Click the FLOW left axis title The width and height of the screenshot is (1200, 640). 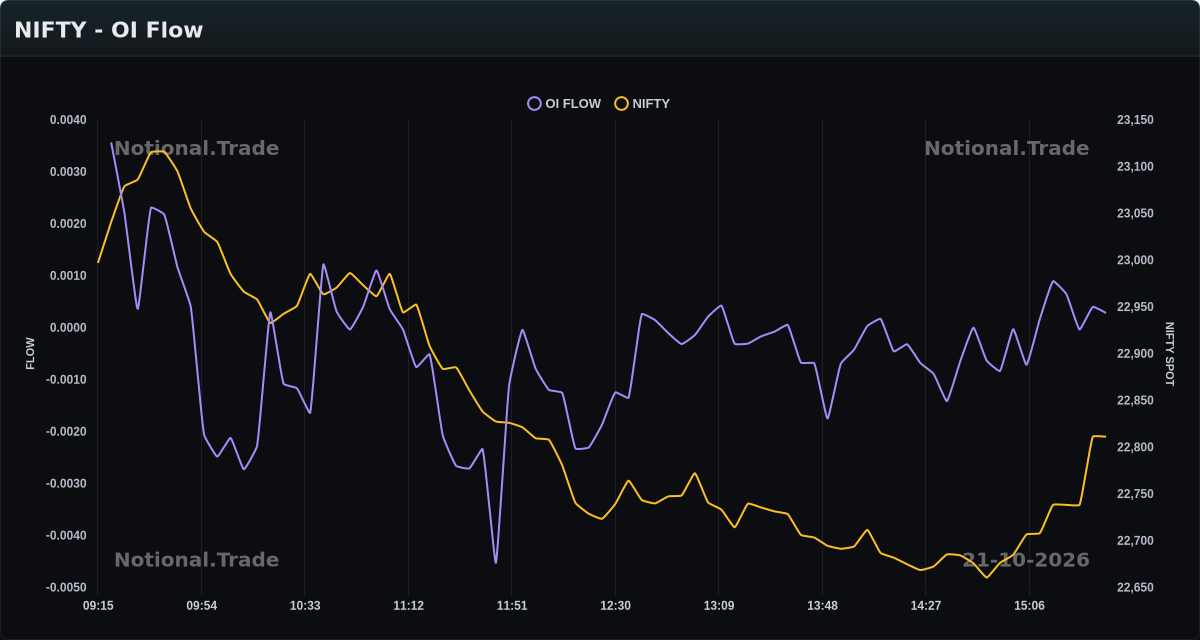[30, 354]
